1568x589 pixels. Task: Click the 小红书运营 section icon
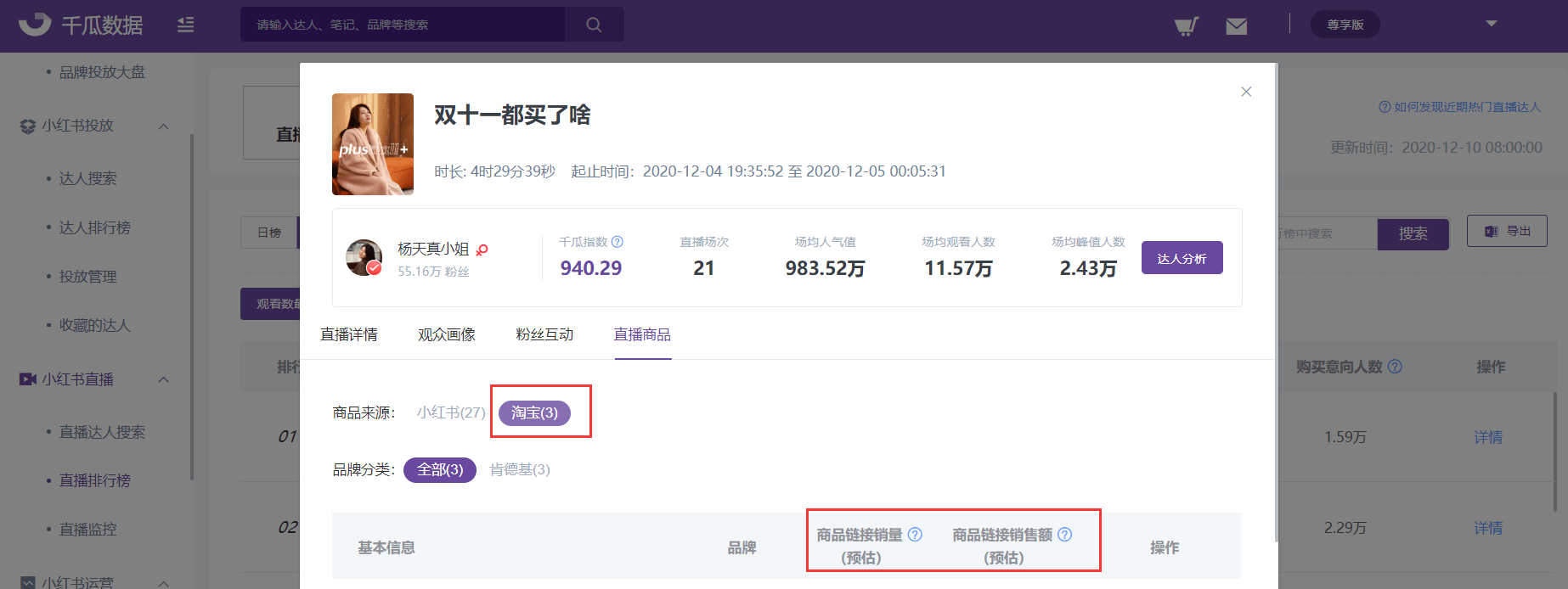(27, 583)
